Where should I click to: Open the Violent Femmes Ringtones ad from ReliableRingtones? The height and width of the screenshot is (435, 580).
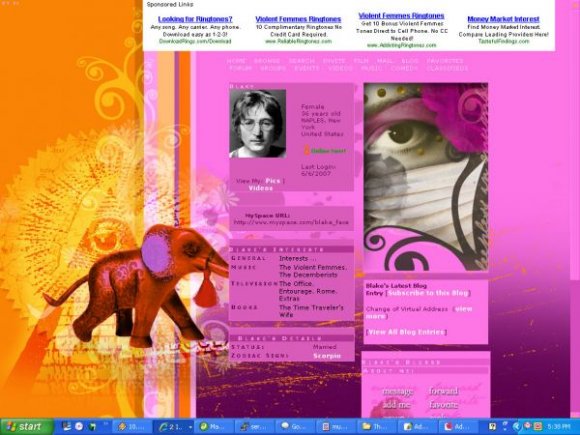(298, 19)
